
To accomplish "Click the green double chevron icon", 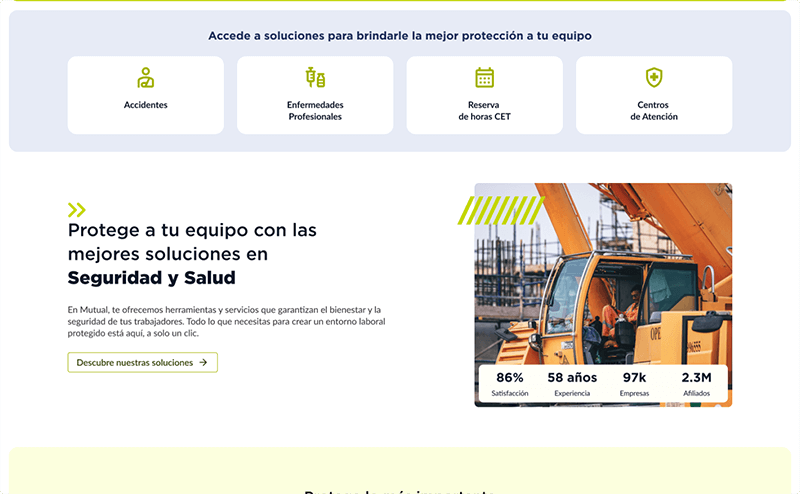I will tap(77, 210).
